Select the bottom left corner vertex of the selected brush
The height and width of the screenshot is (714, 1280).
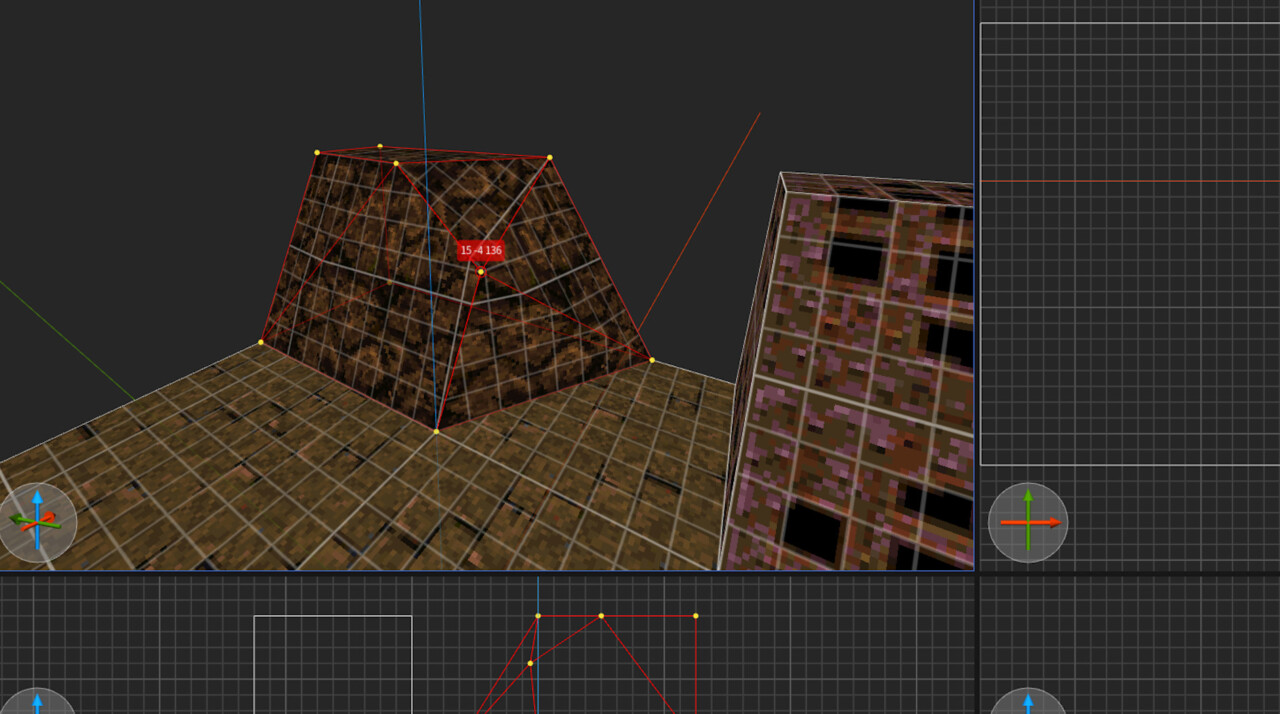pos(261,342)
